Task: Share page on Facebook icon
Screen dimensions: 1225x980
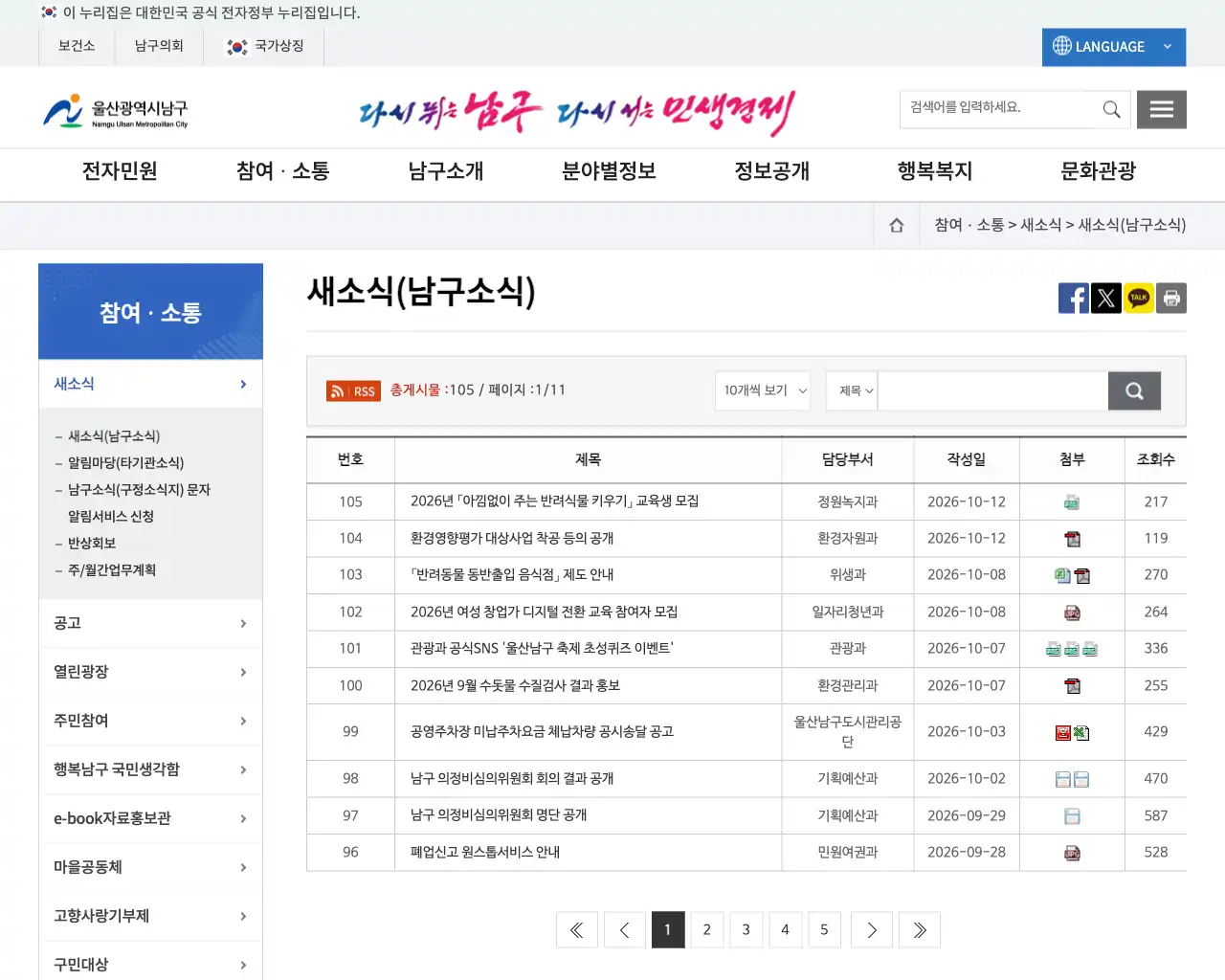Action: click(1074, 298)
